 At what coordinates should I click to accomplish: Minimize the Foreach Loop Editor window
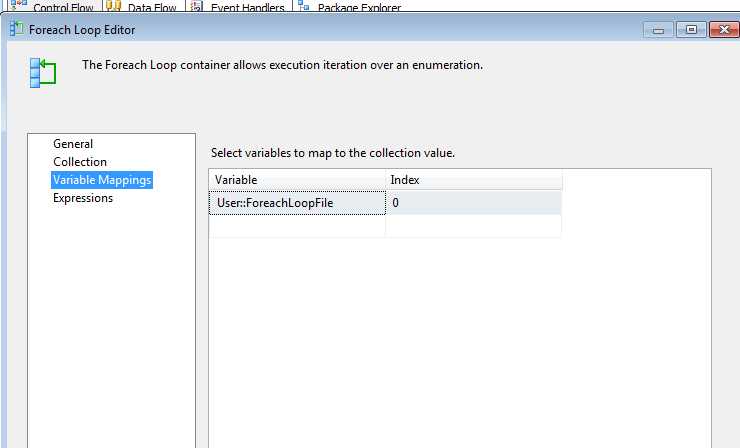click(x=658, y=30)
